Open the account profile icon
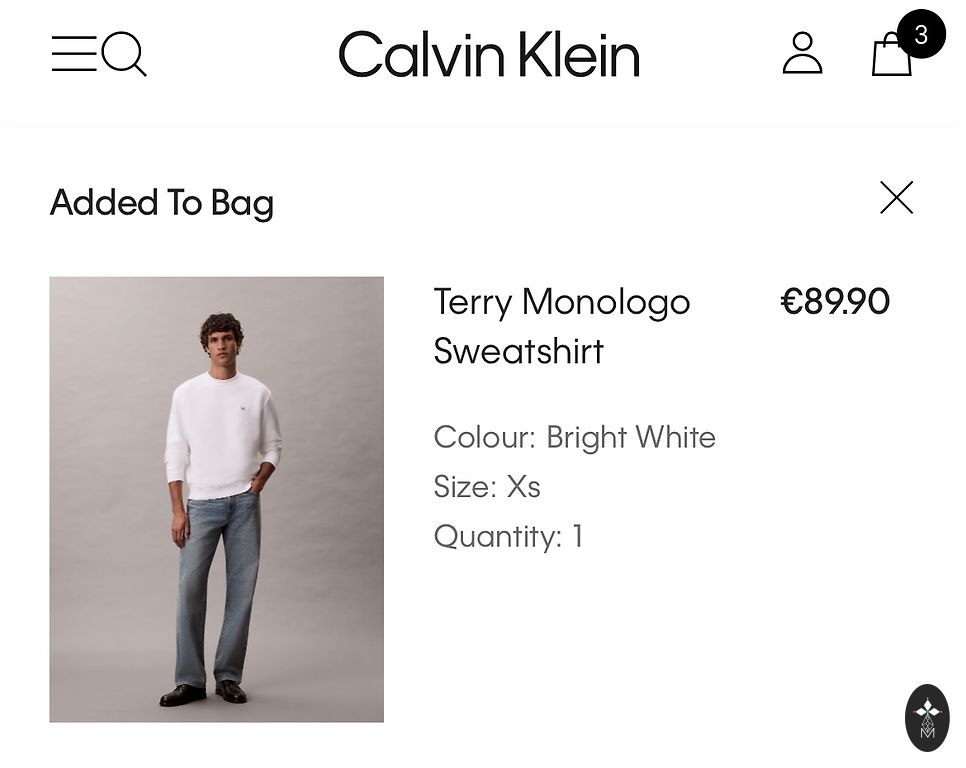 click(x=802, y=53)
